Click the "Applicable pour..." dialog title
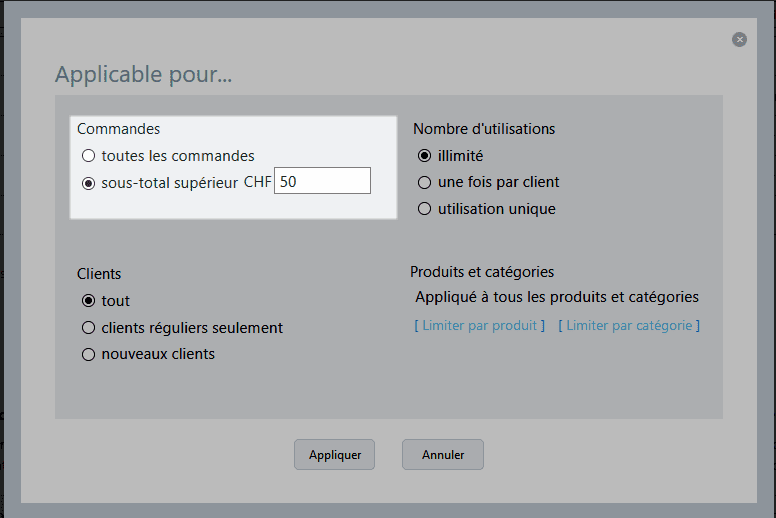Image resolution: width=776 pixels, height=518 pixels. [x=144, y=74]
